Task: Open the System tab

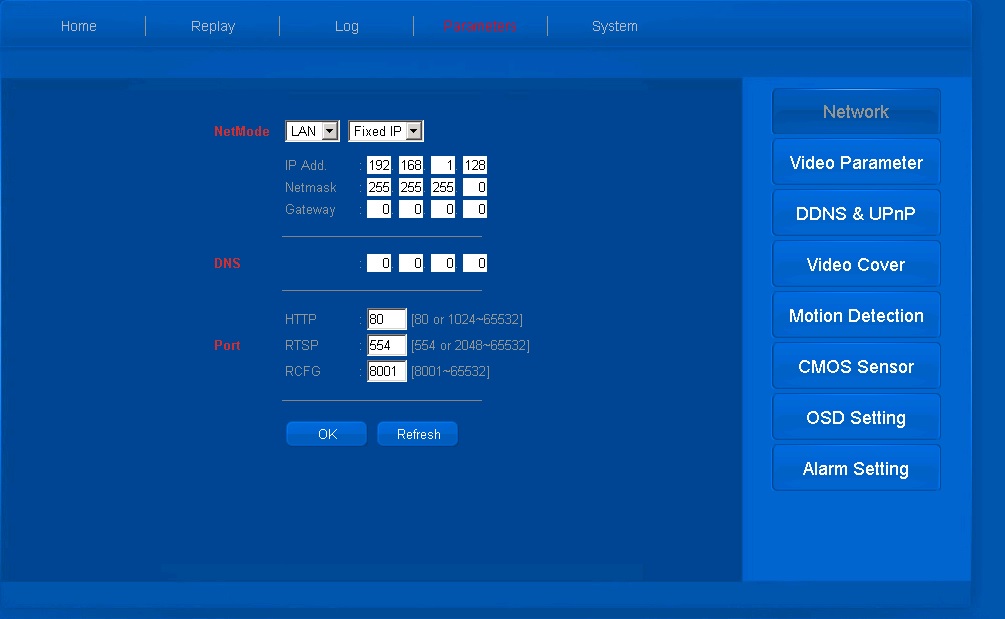Action: click(614, 26)
